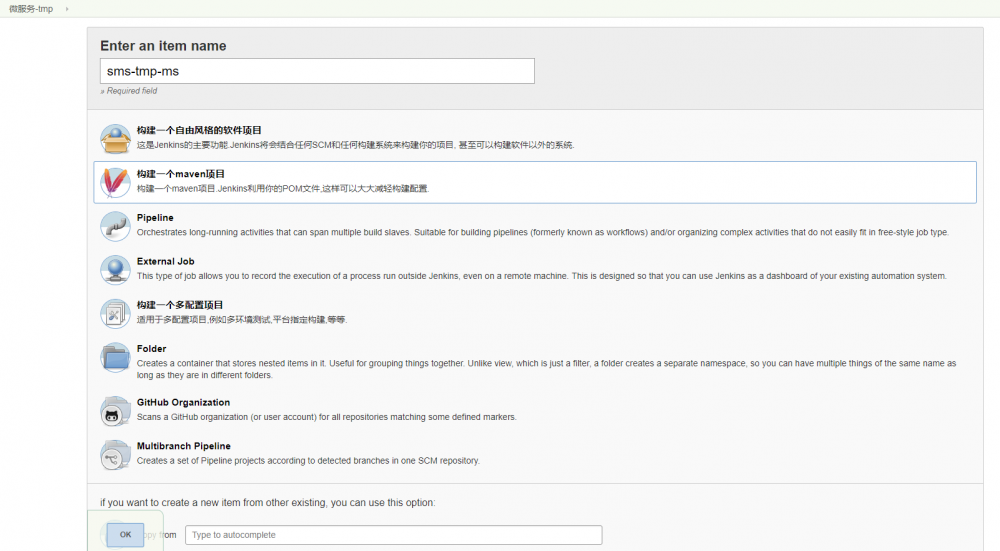The height and width of the screenshot is (551, 1000).
Task: Focus the item name field containing sms-tmp-ms
Action: coord(317,71)
